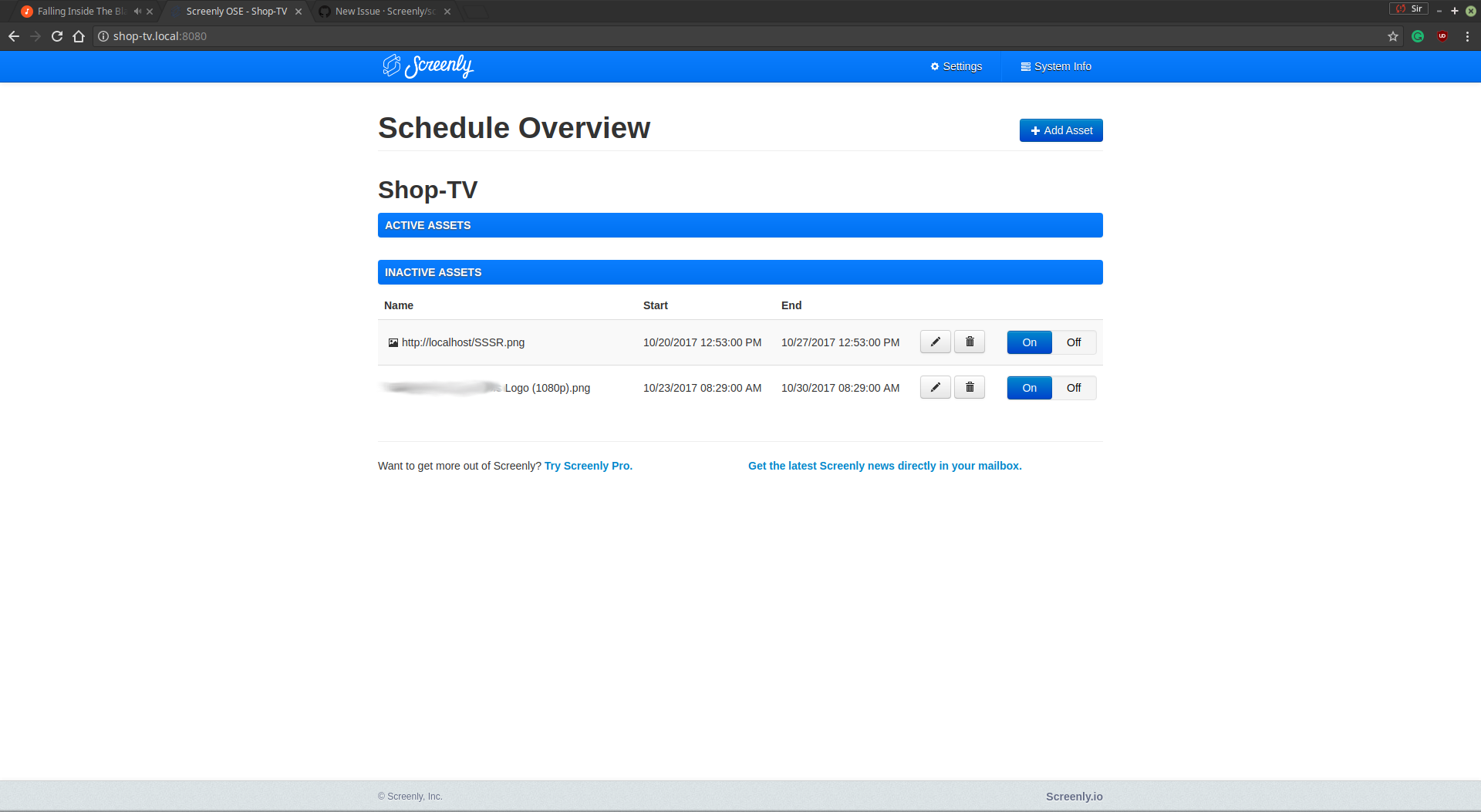This screenshot has width=1481, height=812.
Task: Edit the Logo (1080p).png asset
Action: pyautogui.click(x=934, y=387)
